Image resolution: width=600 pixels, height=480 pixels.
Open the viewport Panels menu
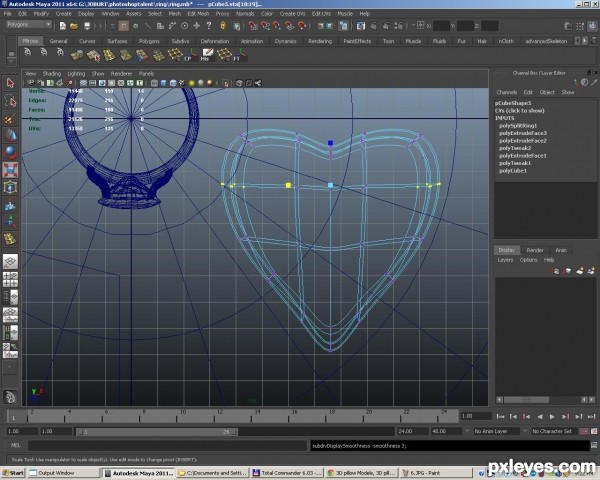pyautogui.click(x=146, y=73)
